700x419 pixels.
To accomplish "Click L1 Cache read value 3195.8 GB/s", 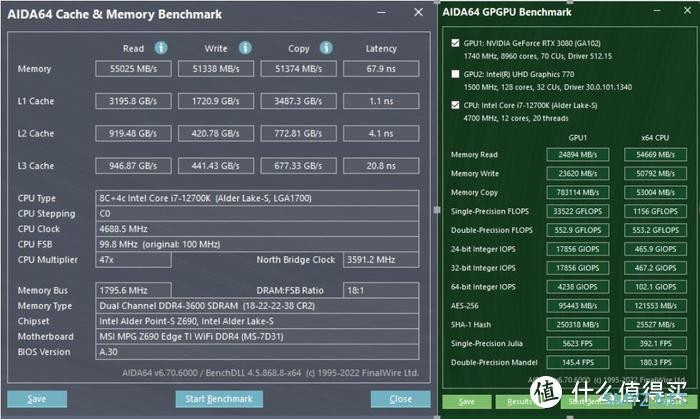I will coord(133,101).
